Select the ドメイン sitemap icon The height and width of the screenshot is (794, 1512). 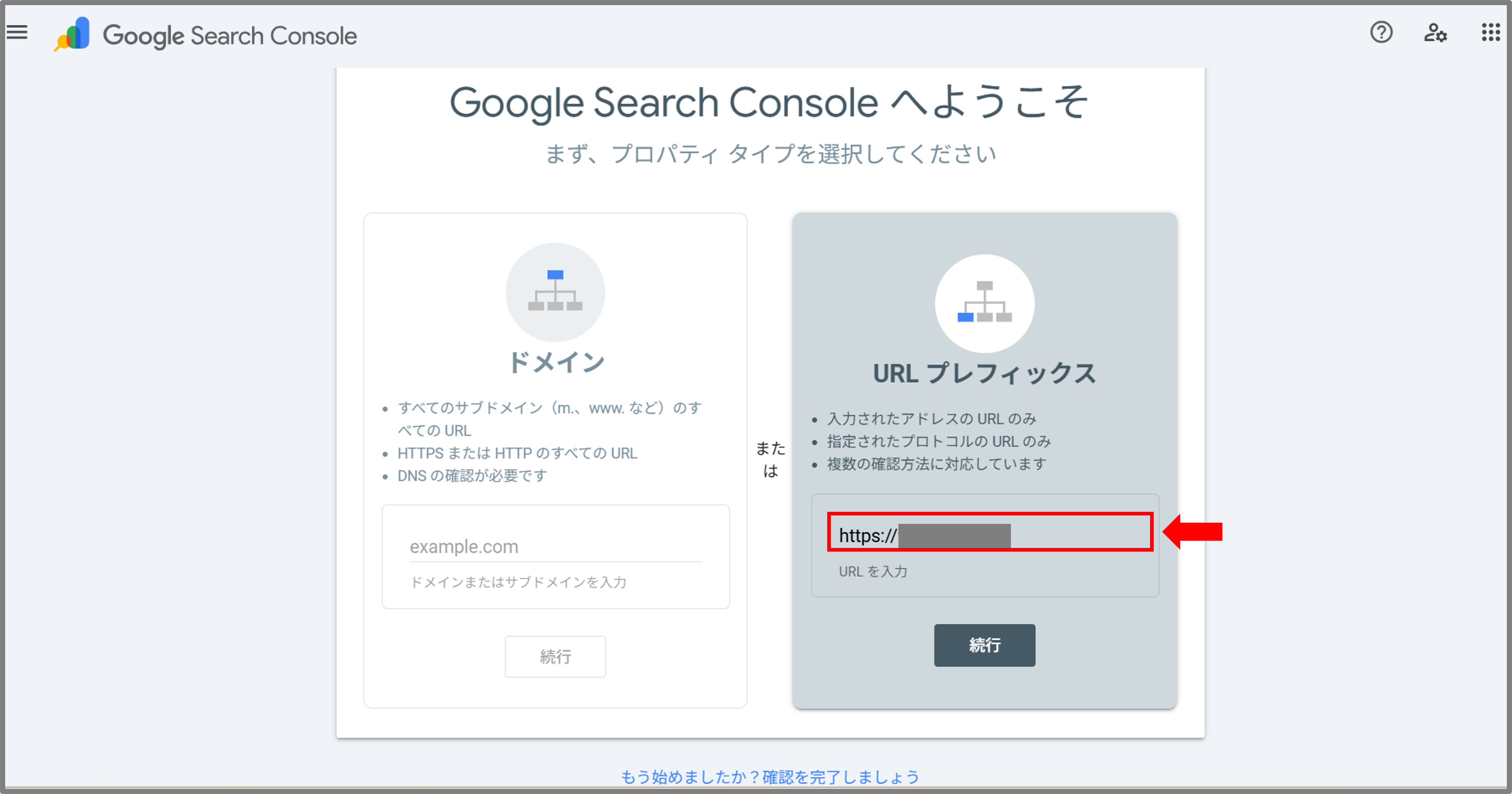555,292
